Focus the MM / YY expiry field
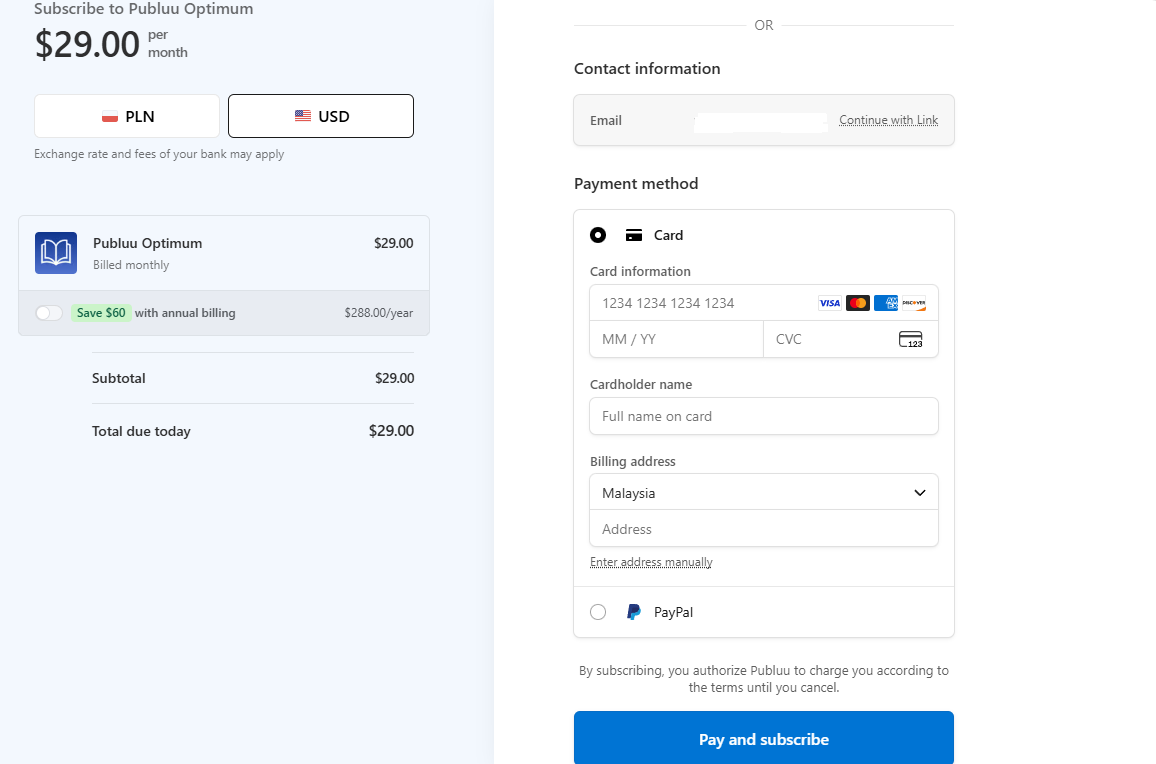 (676, 339)
